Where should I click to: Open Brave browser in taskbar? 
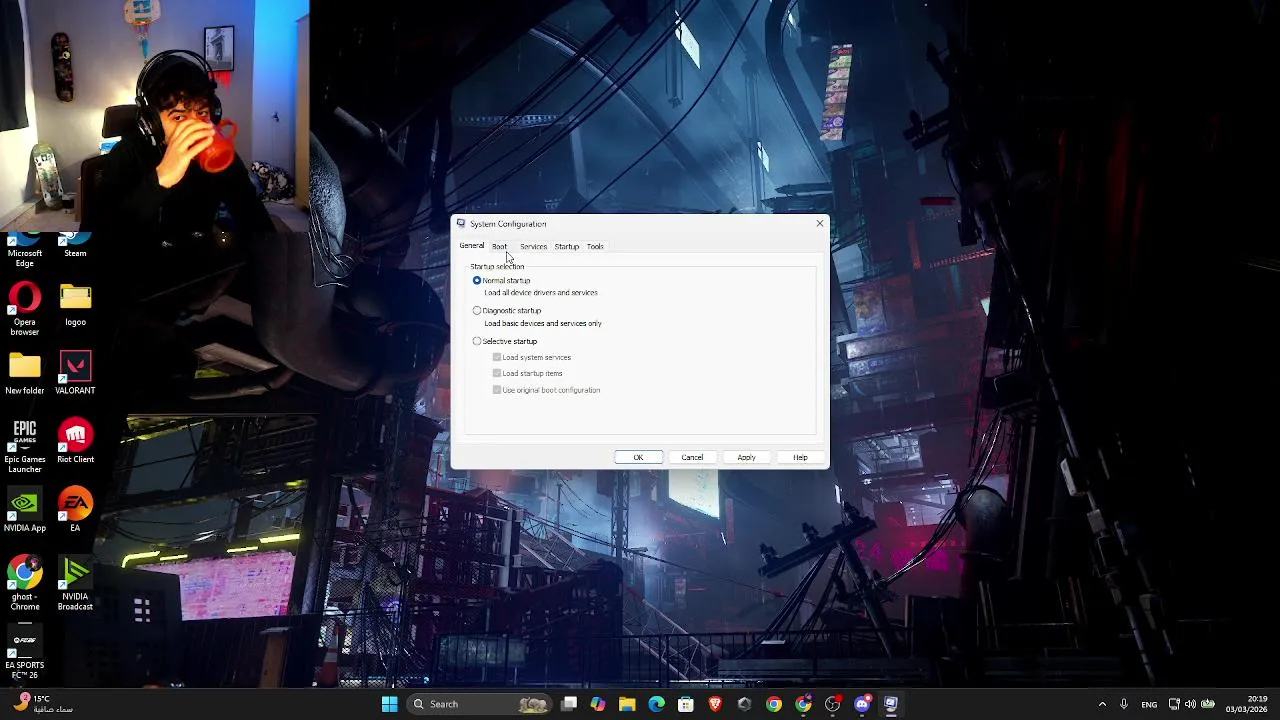715,704
